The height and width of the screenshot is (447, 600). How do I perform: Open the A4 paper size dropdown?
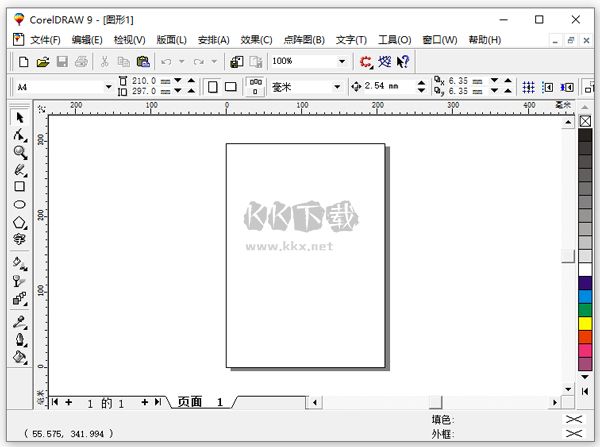(108, 87)
